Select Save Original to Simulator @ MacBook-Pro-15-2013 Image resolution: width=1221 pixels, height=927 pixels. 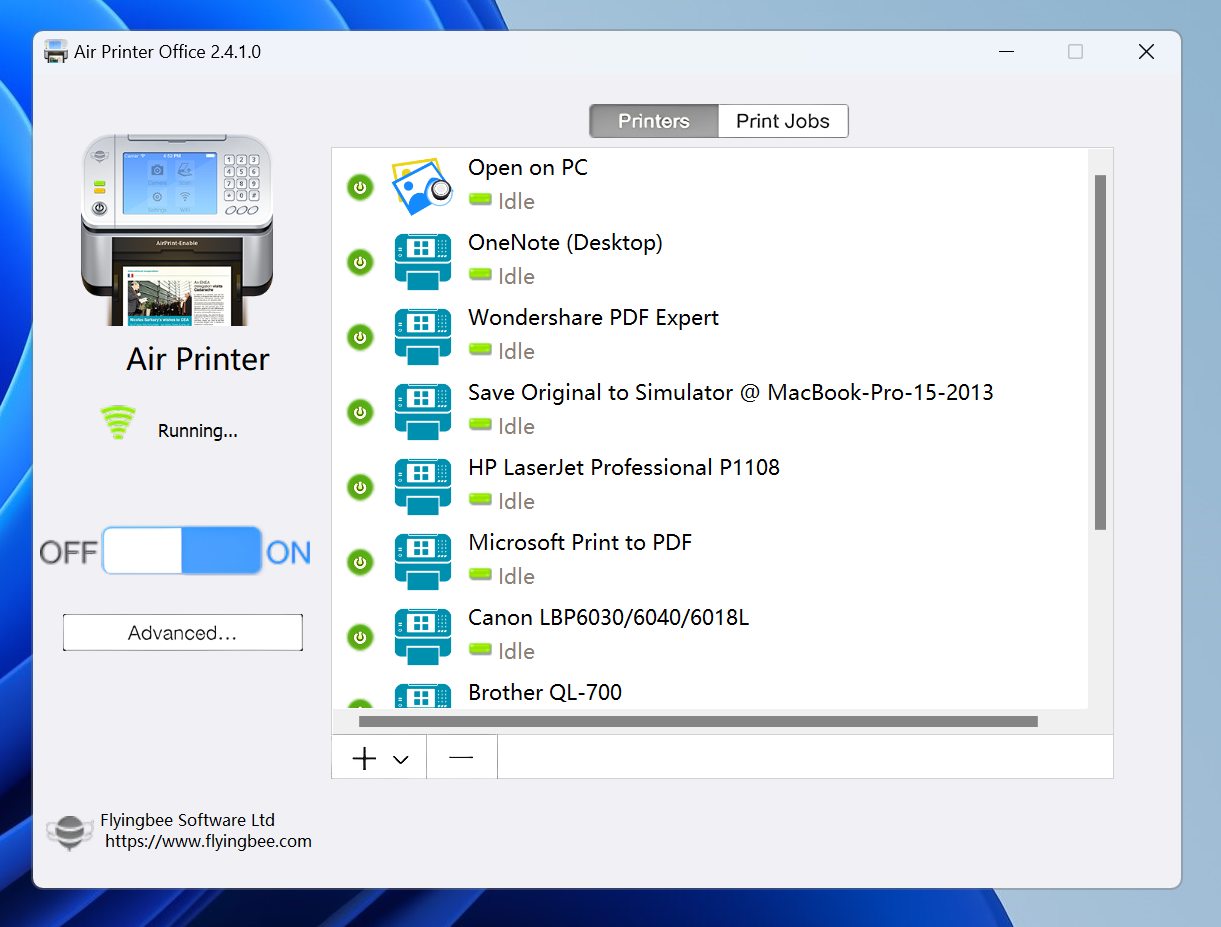pos(731,393)
